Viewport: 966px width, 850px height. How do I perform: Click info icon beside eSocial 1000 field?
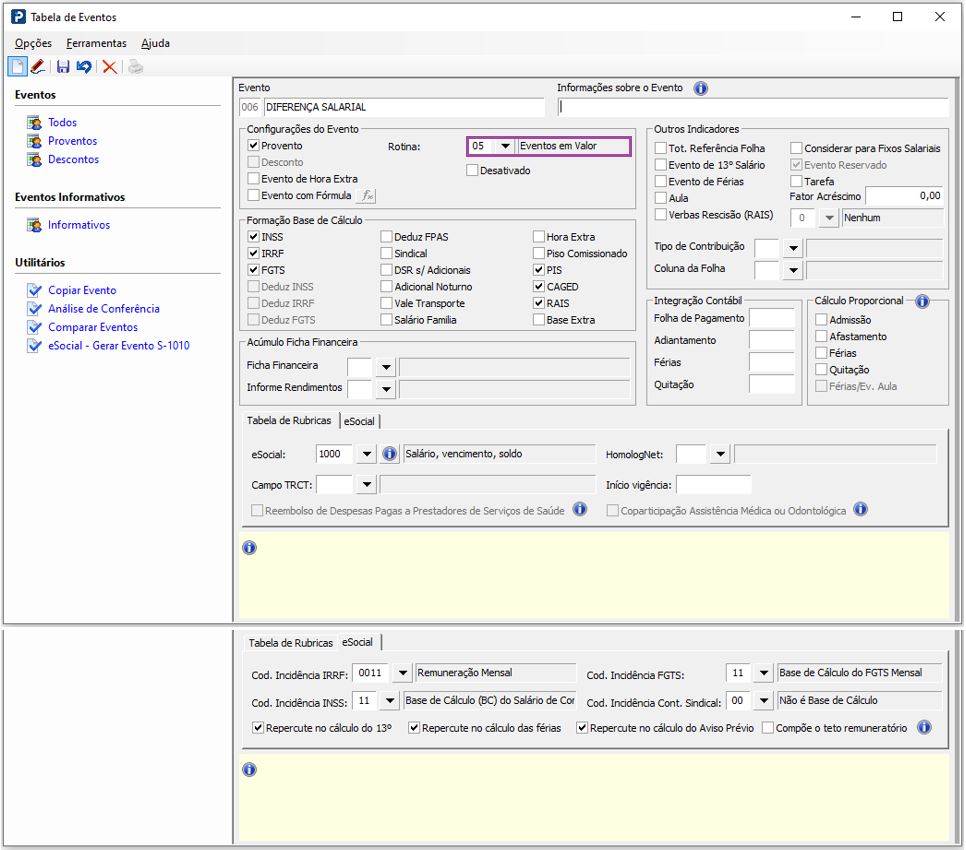389,454
